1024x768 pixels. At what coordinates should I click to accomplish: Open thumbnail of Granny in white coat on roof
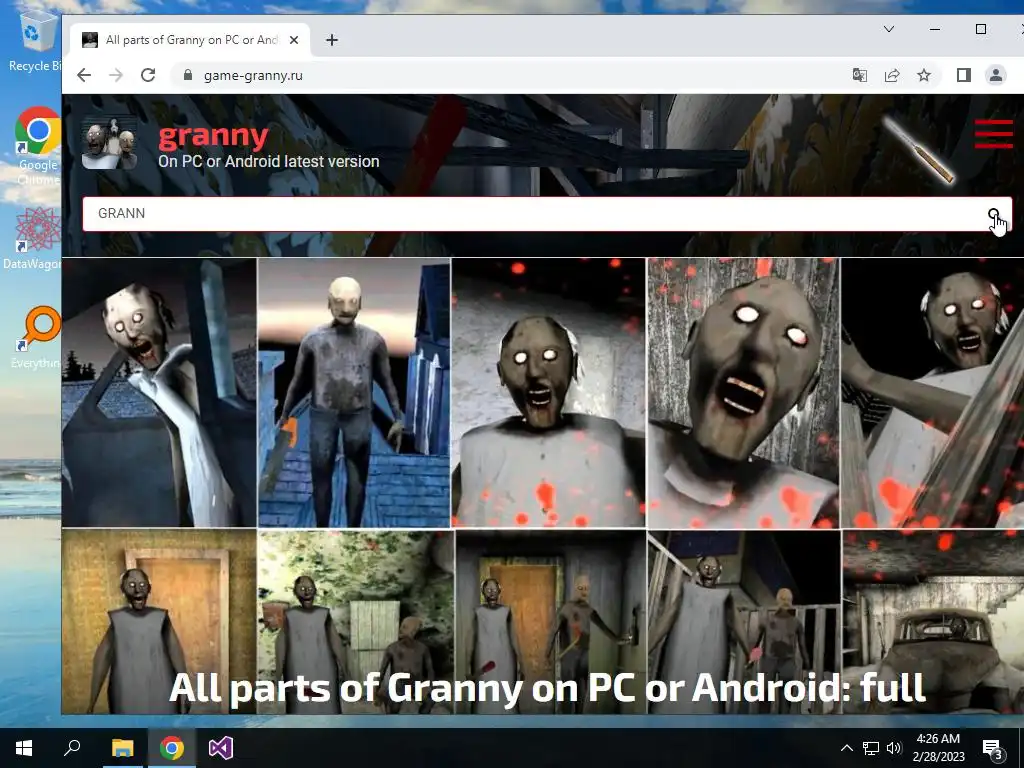(159, 392)
